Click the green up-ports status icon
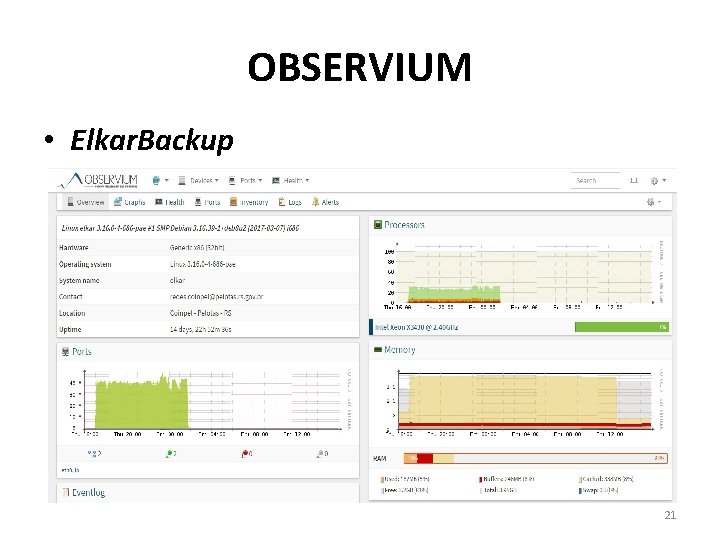This screenshot has width=720, height=540. pos(169,454)
